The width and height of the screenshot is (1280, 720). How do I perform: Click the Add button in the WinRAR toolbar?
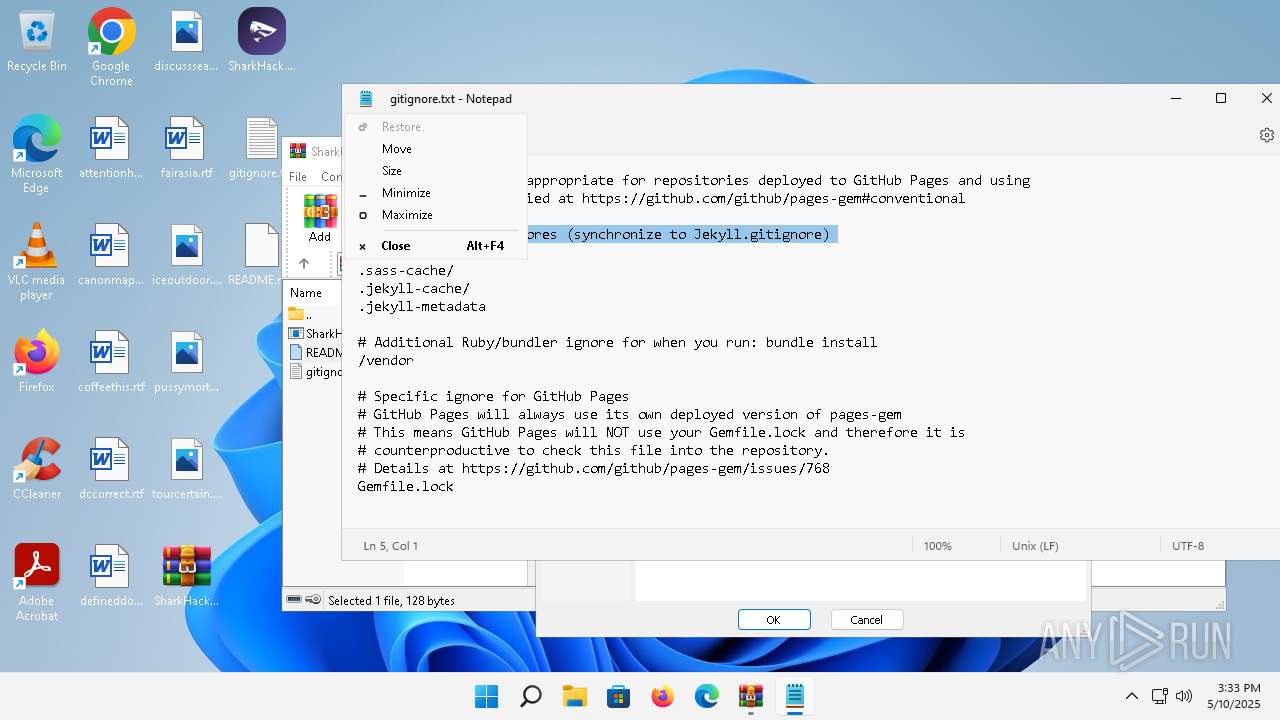(x=320, y=219)
